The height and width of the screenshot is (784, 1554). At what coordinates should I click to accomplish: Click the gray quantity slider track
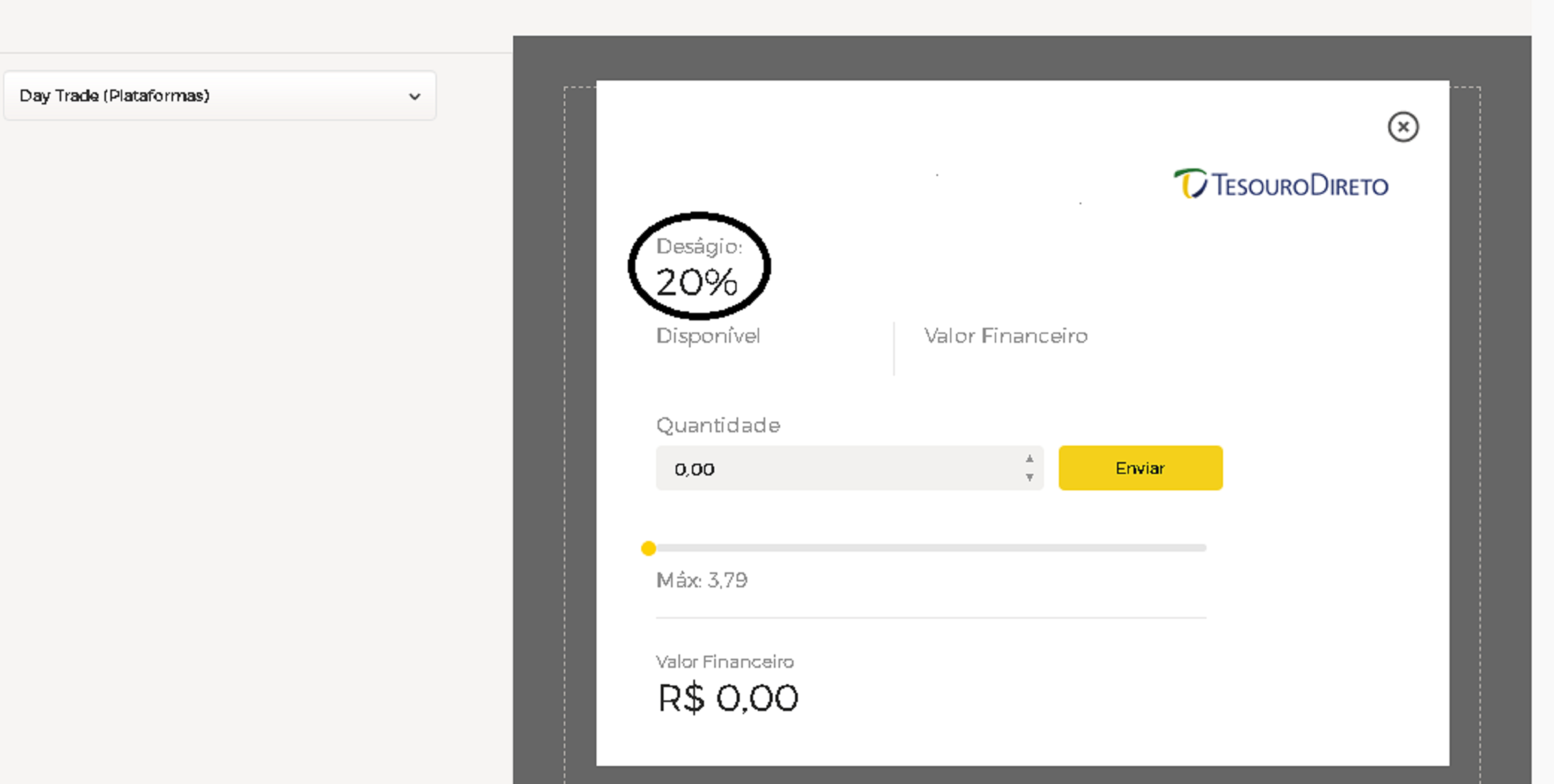click(x=929, y=548)
